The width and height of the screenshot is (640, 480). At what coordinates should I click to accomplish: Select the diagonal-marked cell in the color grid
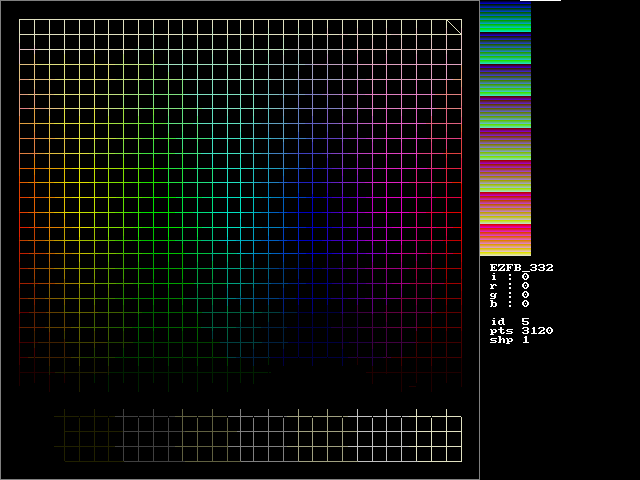click(x=454, y=27)
